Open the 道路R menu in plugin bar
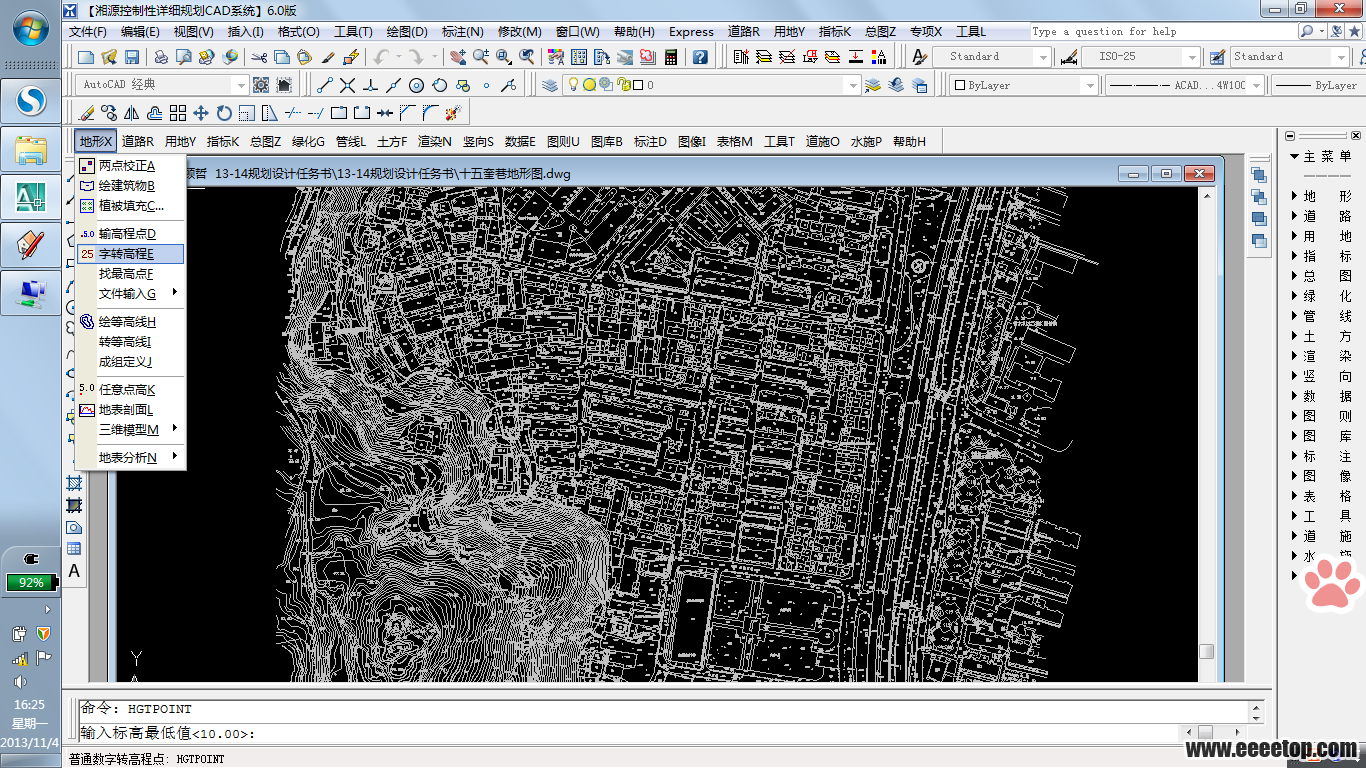1366x768 pixels. pos(138,142)
